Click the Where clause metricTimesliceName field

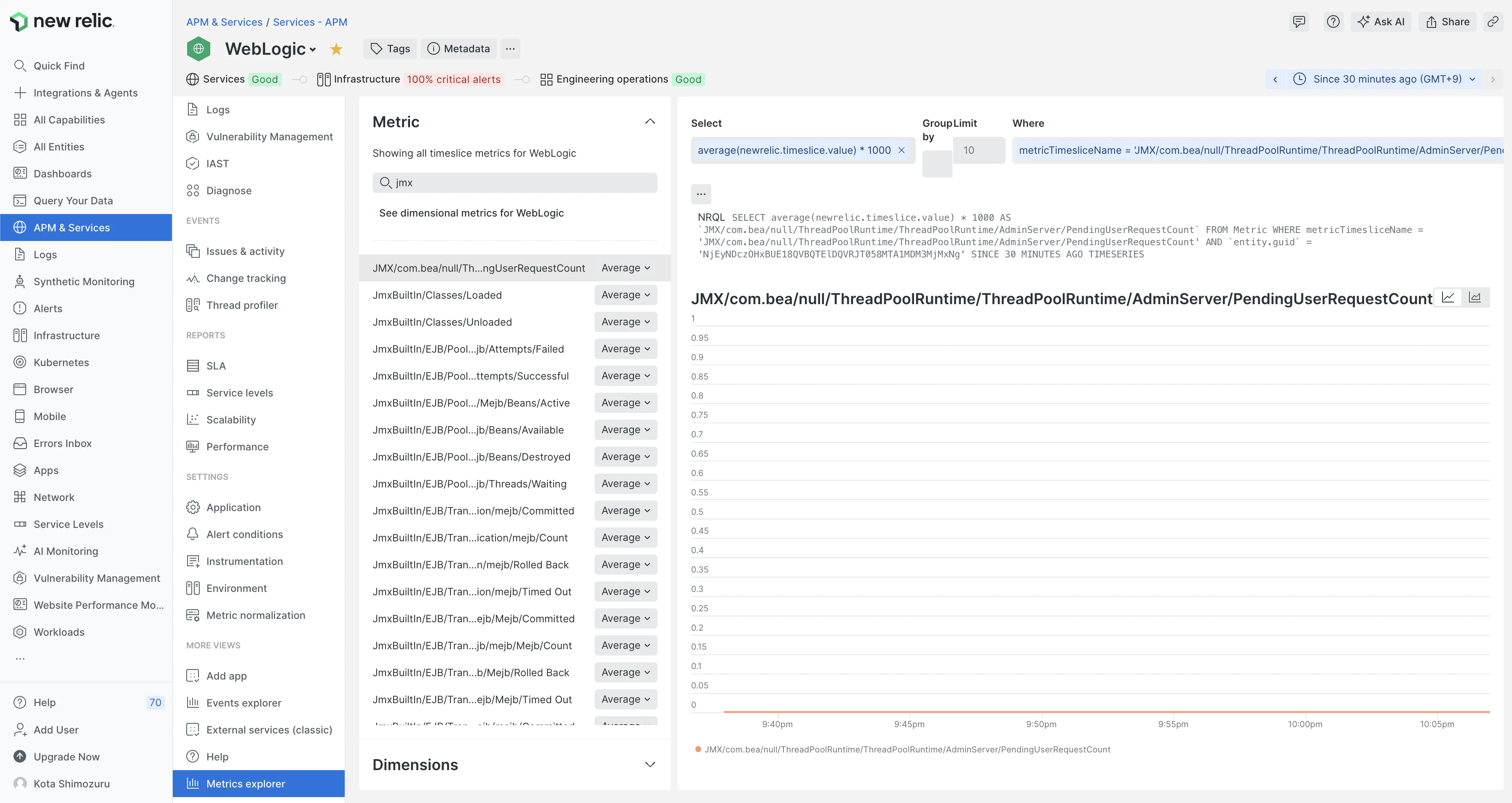tap(1258, 150)
